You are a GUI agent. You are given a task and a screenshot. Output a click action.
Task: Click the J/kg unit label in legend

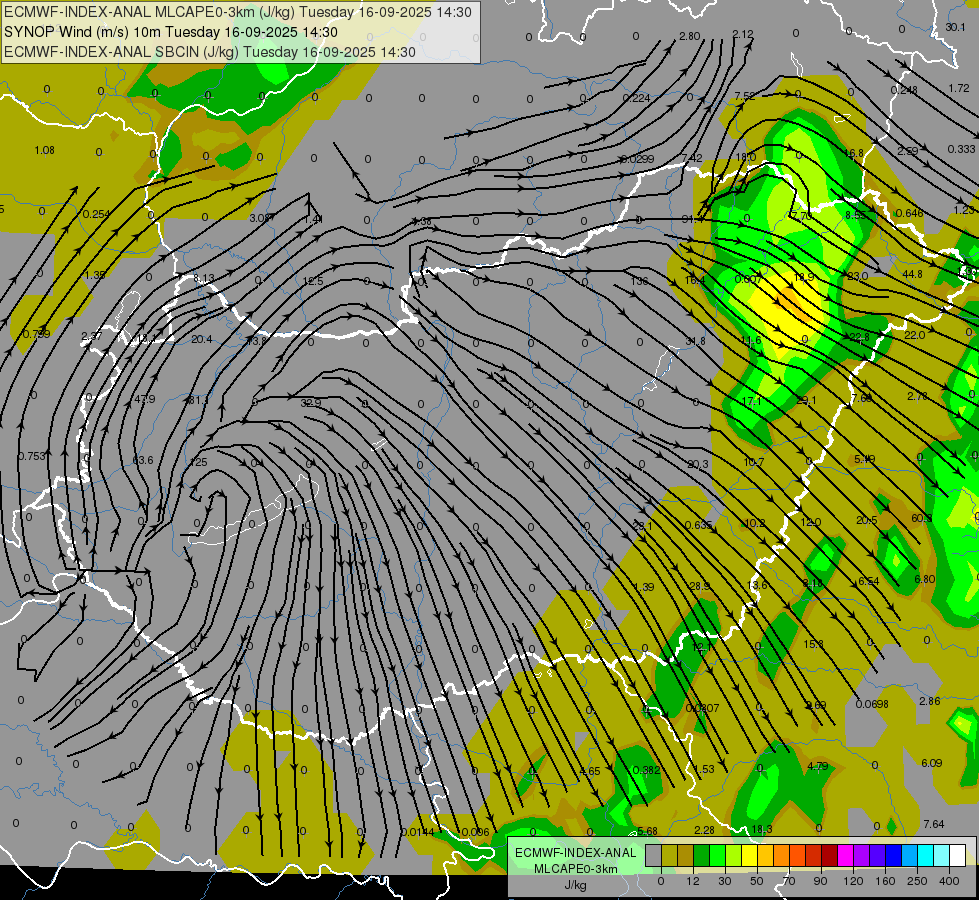pos(576,885)
